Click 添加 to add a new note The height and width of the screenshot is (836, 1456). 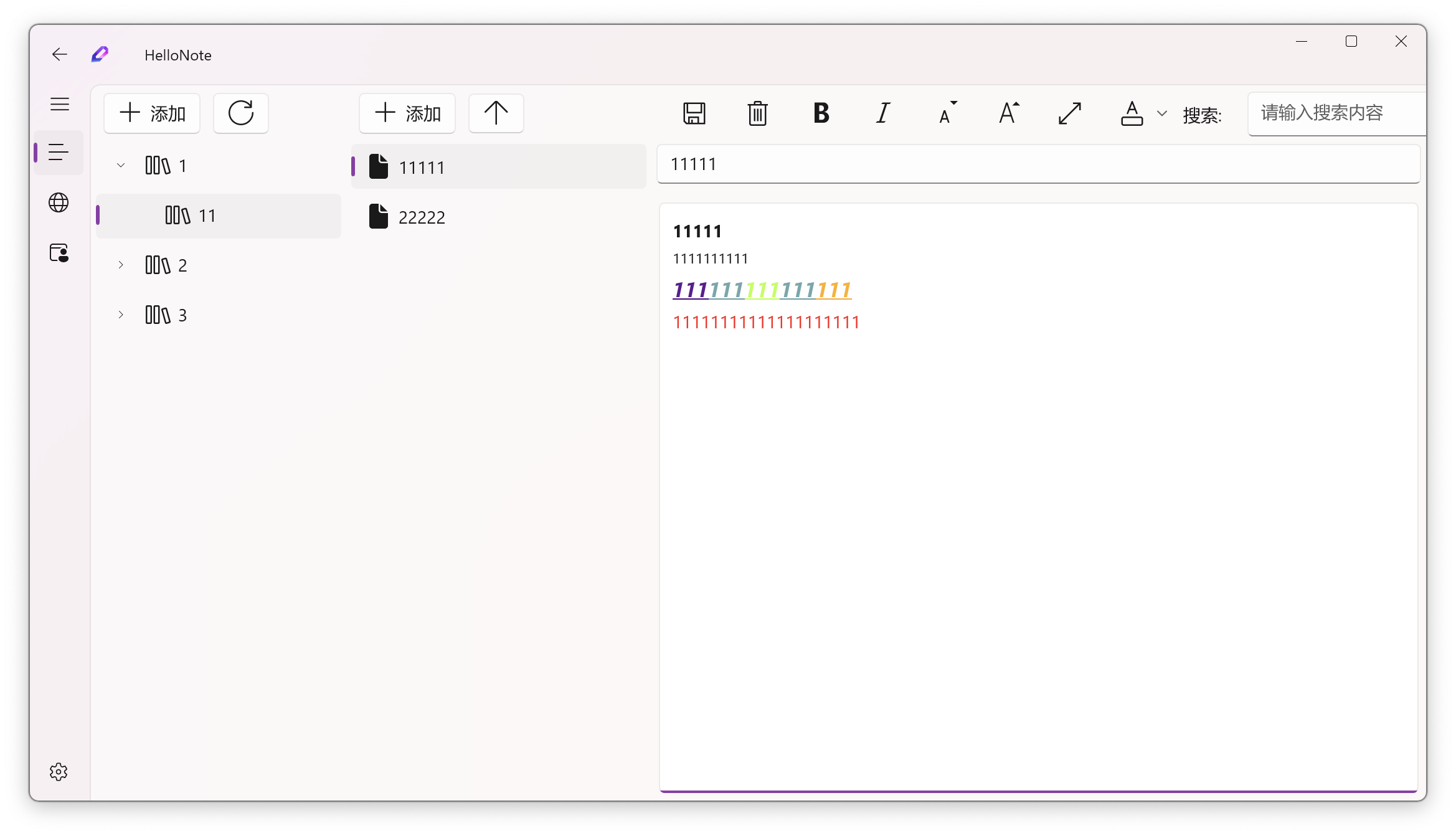407,113
